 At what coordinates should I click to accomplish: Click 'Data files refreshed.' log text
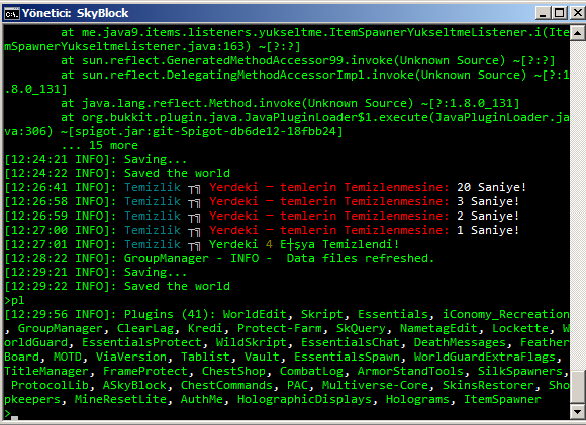[360, 258]
